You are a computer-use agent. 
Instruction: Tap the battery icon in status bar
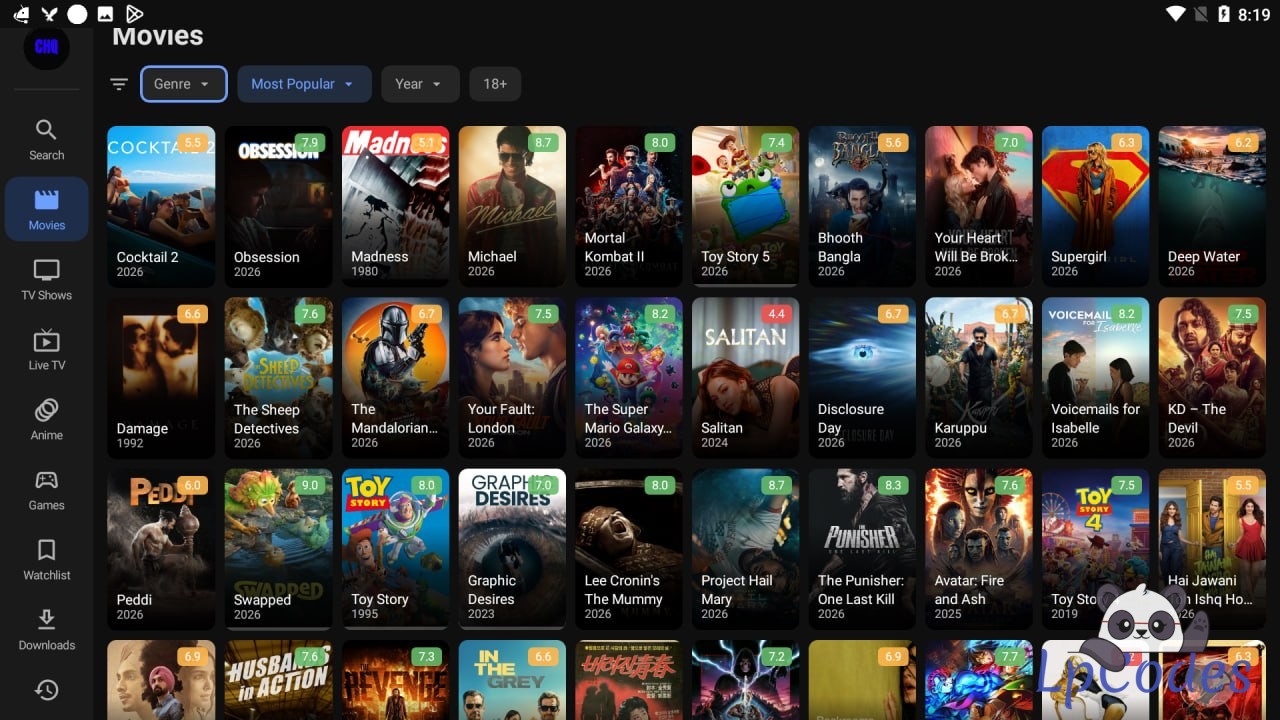pos(1224,14)
